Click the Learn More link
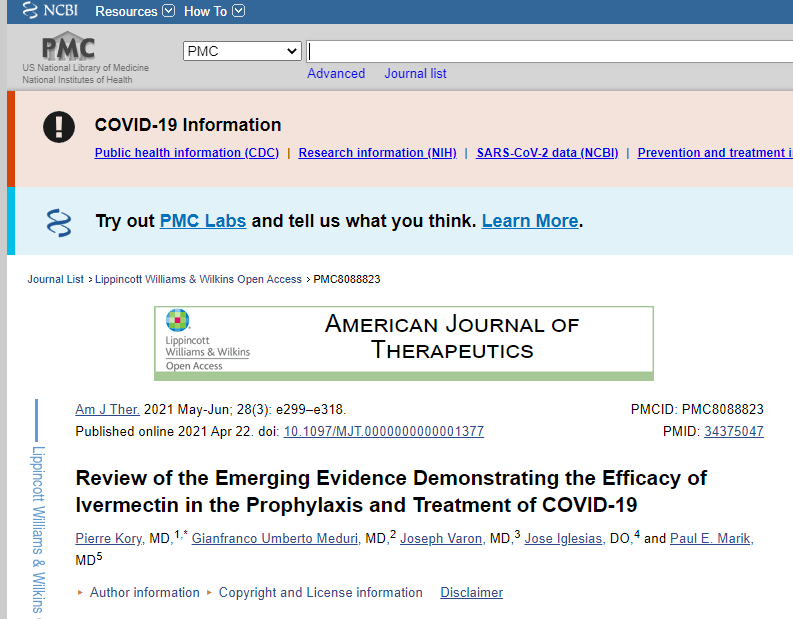Viewport: 793px width, 619px height. [x=530, y=221]
